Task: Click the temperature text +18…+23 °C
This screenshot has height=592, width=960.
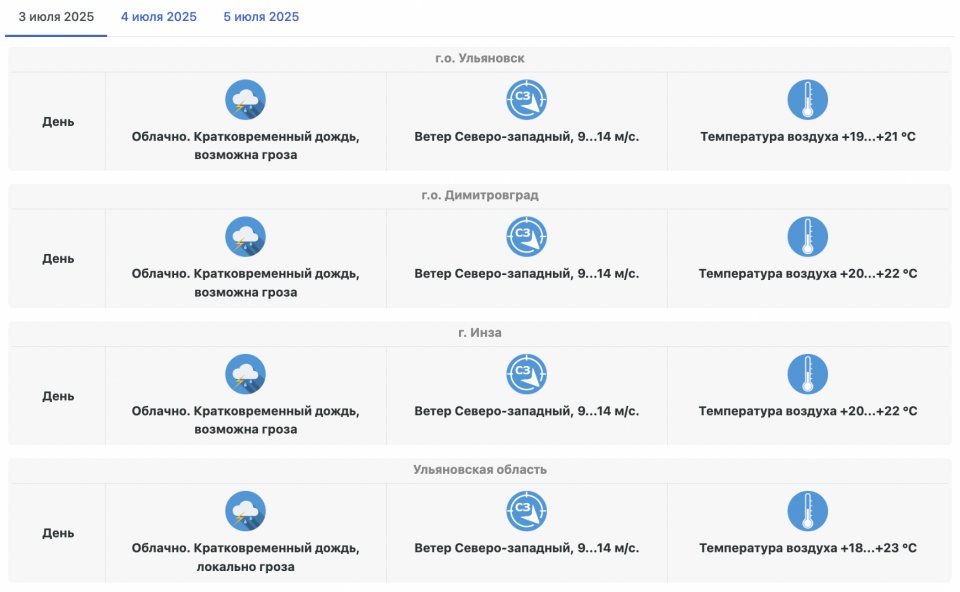Action: coord(808,548)
